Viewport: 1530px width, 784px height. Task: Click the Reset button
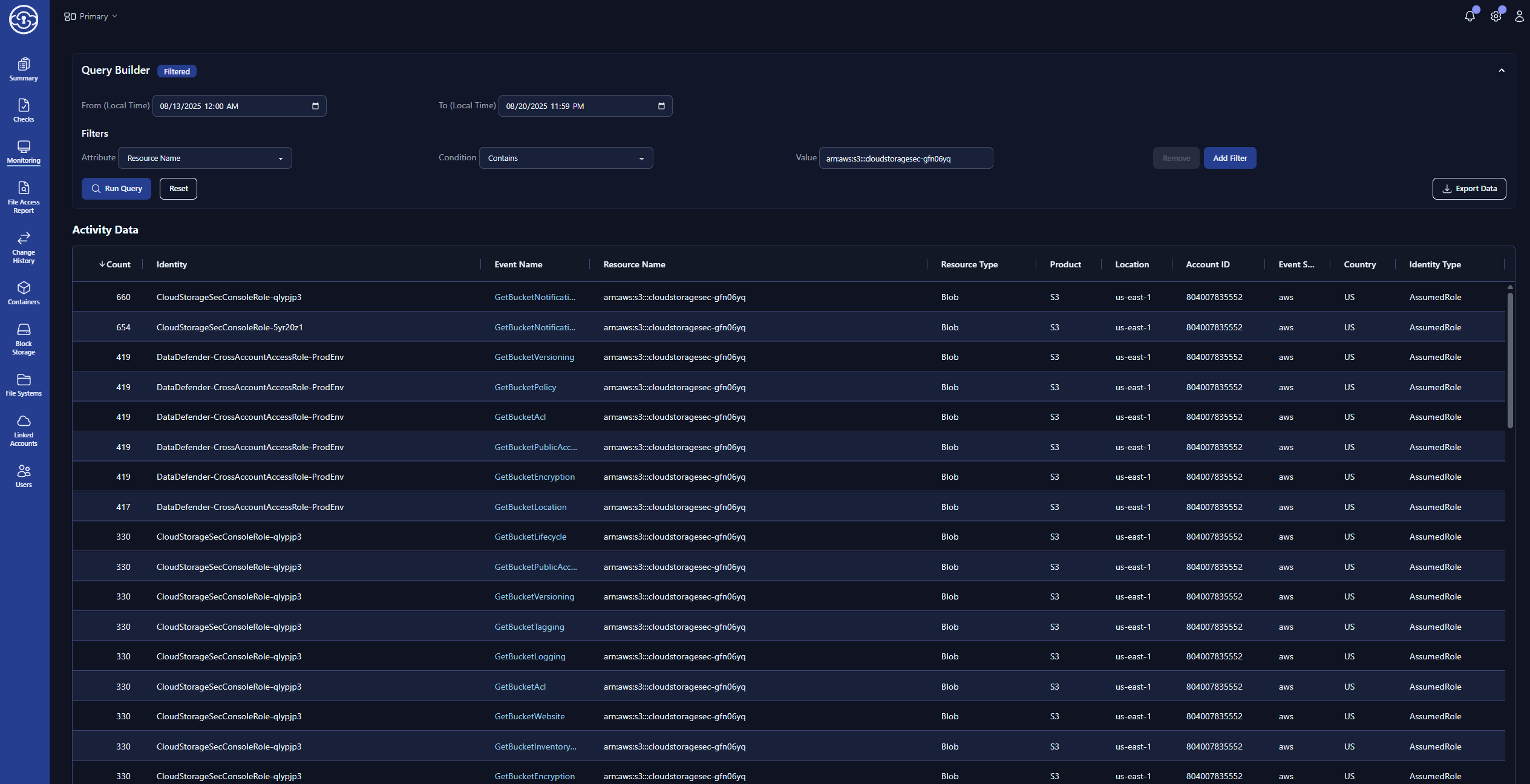pyautogui.click(x=178, y=189)
